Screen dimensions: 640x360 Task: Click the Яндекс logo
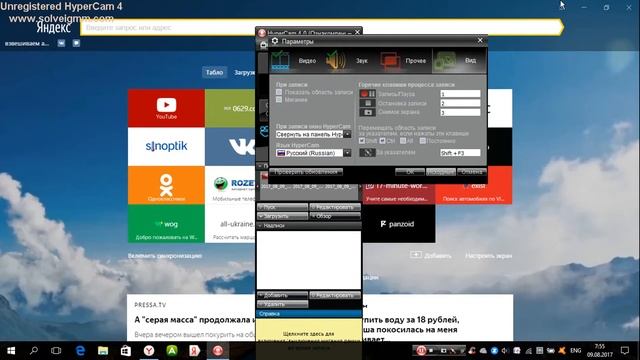53,28
